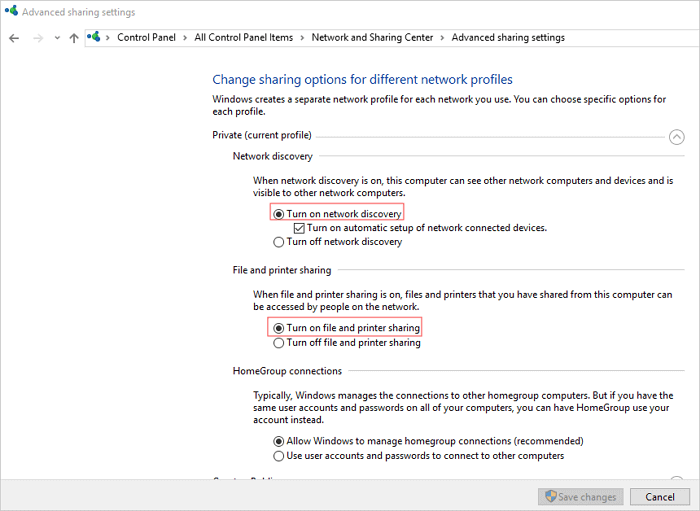Choose Allow Windows to manage homegroup connections
Image resolution: width=700 pixels, height=511 pixels.
click(x=279, y=441)
